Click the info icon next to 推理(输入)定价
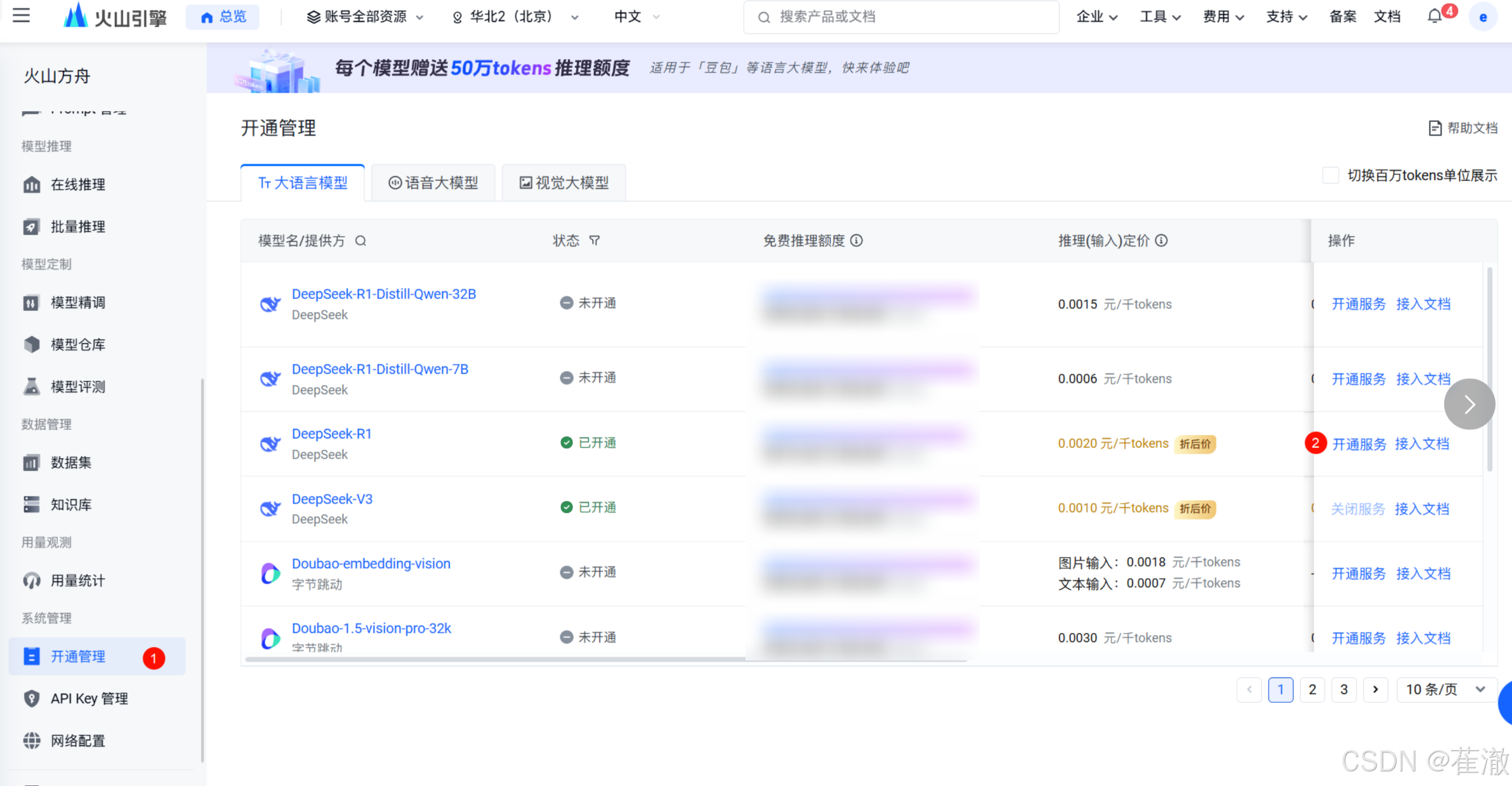The height and width of the screenshot is (786, 1512). point(1161,240)
